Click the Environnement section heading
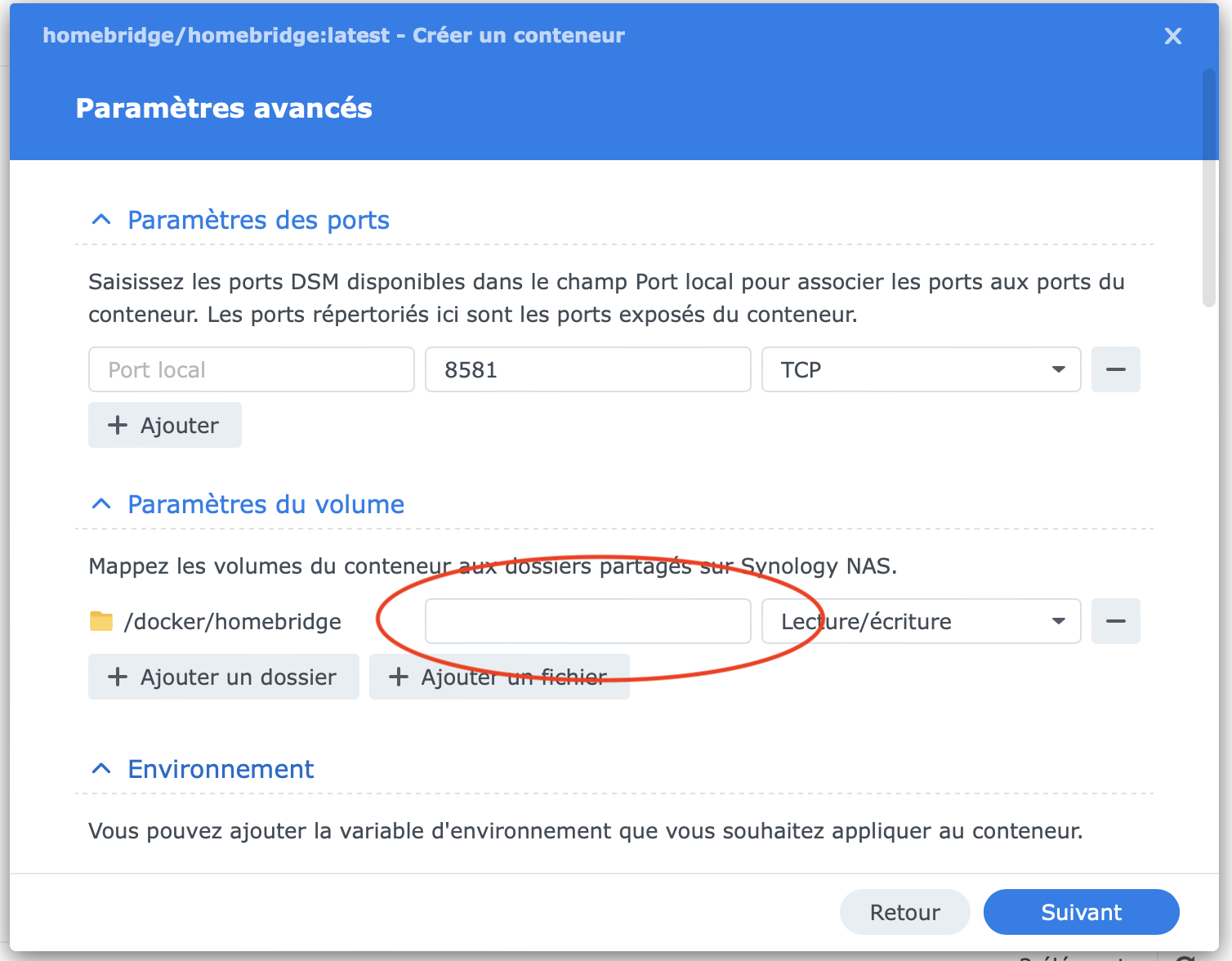 click(221, 769)
